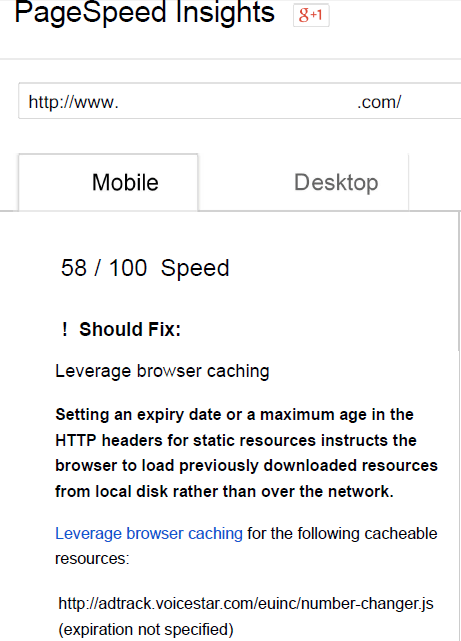The image size is (461, 641).
Task: Click the bold 'Setting an expiry date' paragraph
Action: [246, 453]
